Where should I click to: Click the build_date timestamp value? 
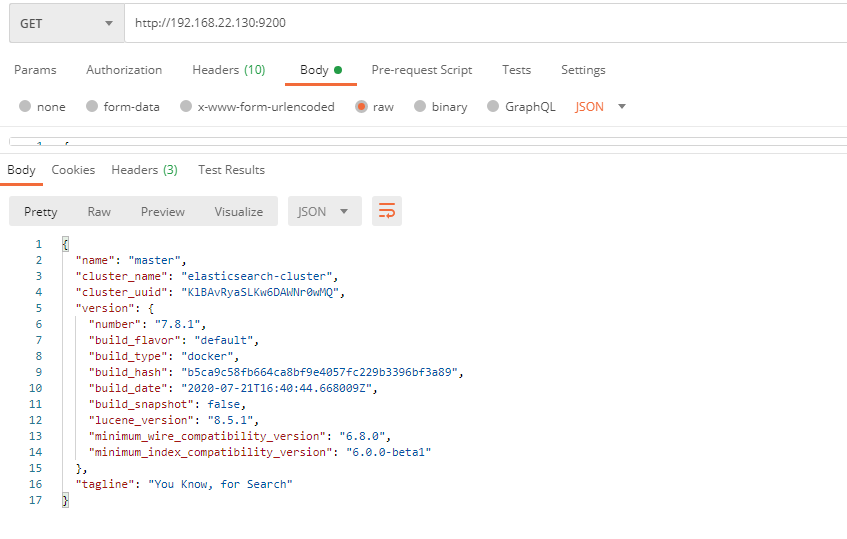pos(277,388)
